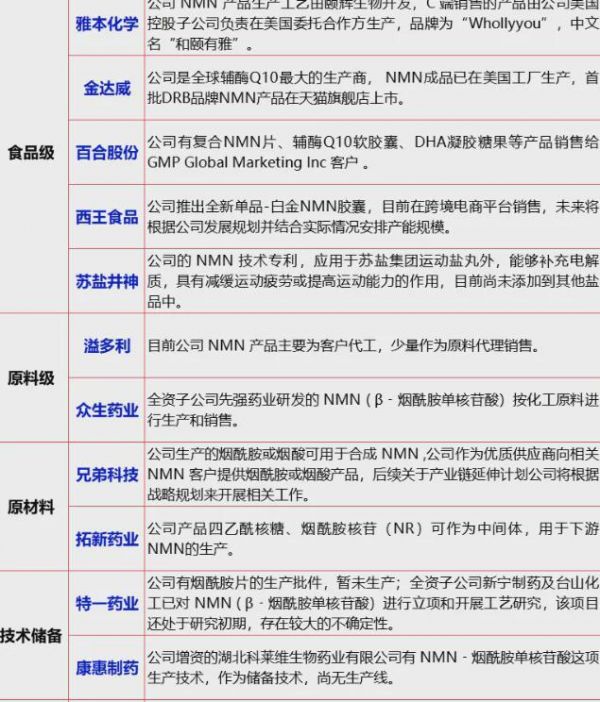This screenshot has width=600, height=702.
Task: Click the 特一药业 company name
Action: tap(107, 604)
